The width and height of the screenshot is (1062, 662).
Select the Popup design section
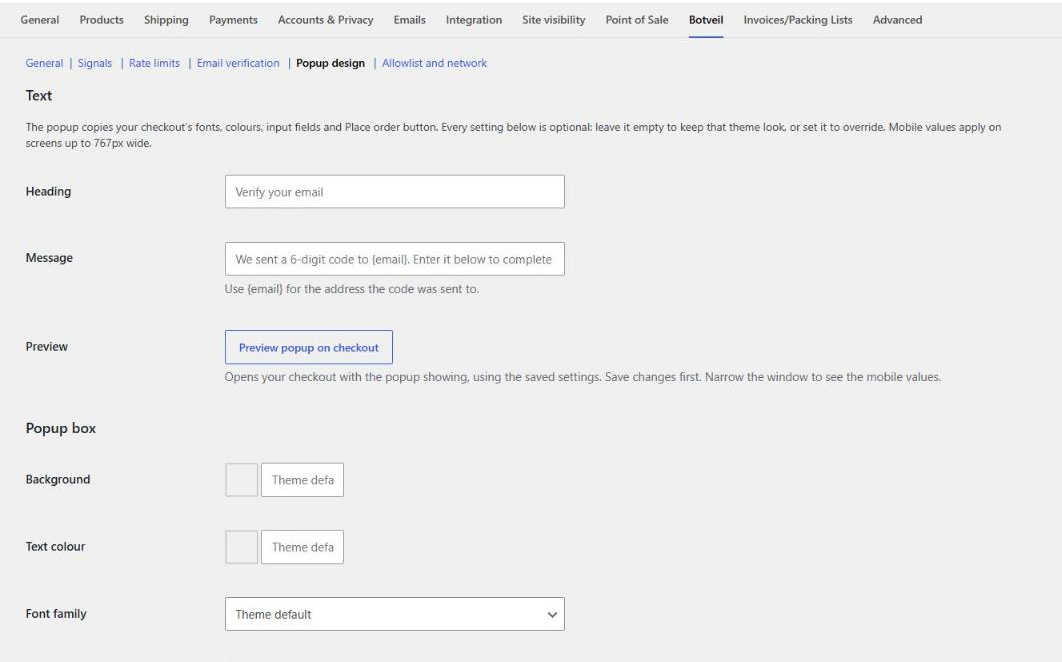click(x=331, y=63)
